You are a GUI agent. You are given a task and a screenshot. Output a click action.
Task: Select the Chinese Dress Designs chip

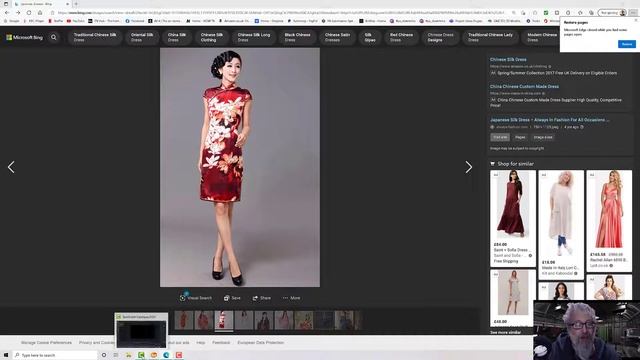coord(440,37)
